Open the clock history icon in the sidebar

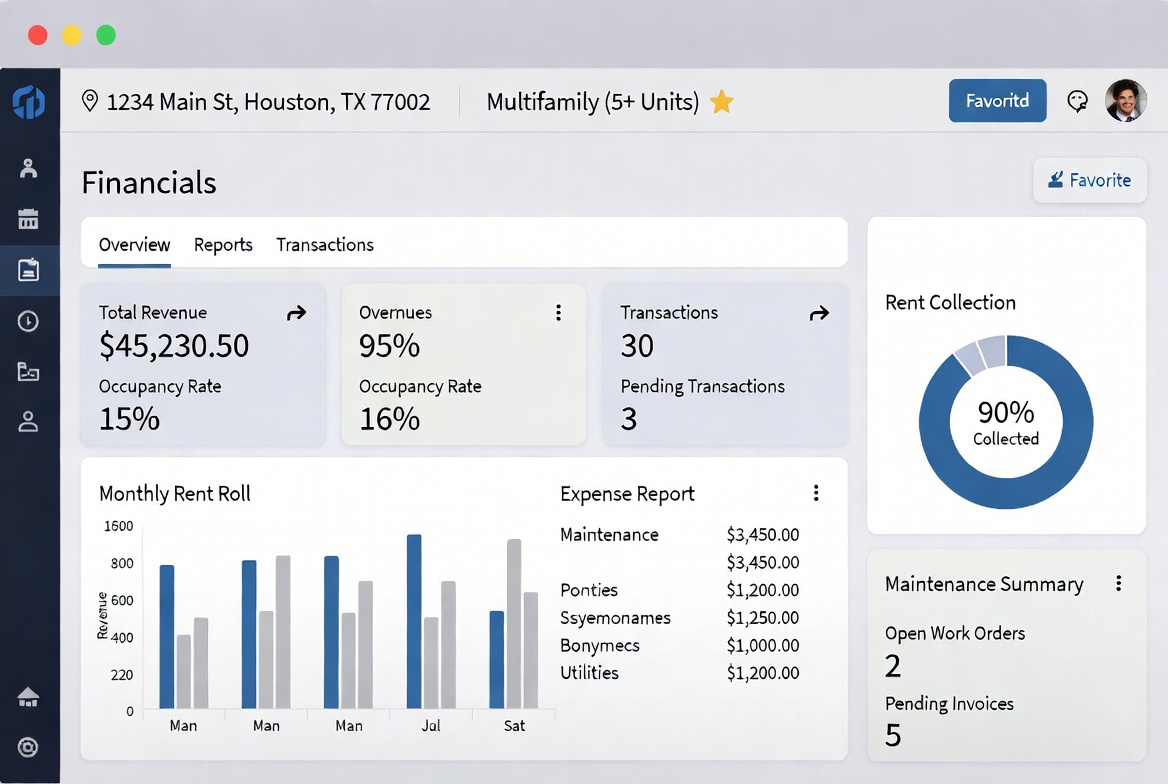tap(28, 321)
